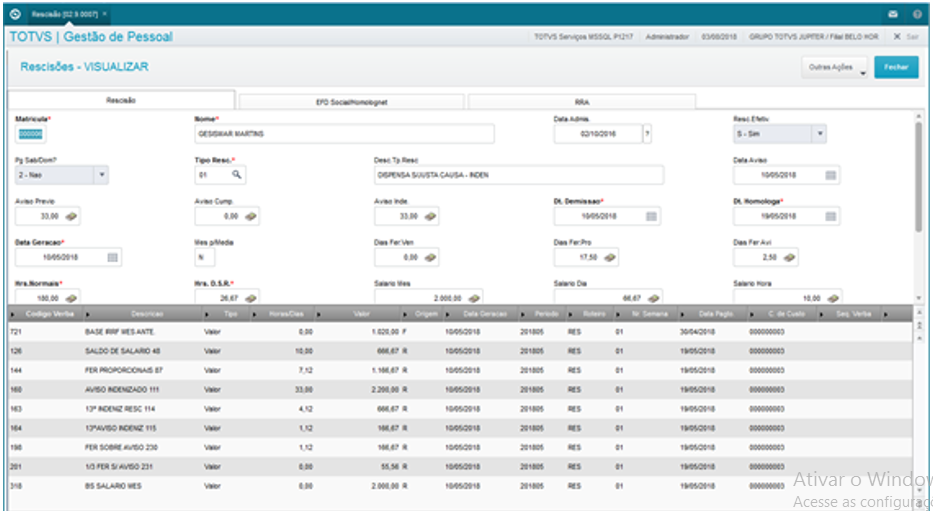
Task: Open calculator icon in Aviso Previo field
Action: [71, 217]
